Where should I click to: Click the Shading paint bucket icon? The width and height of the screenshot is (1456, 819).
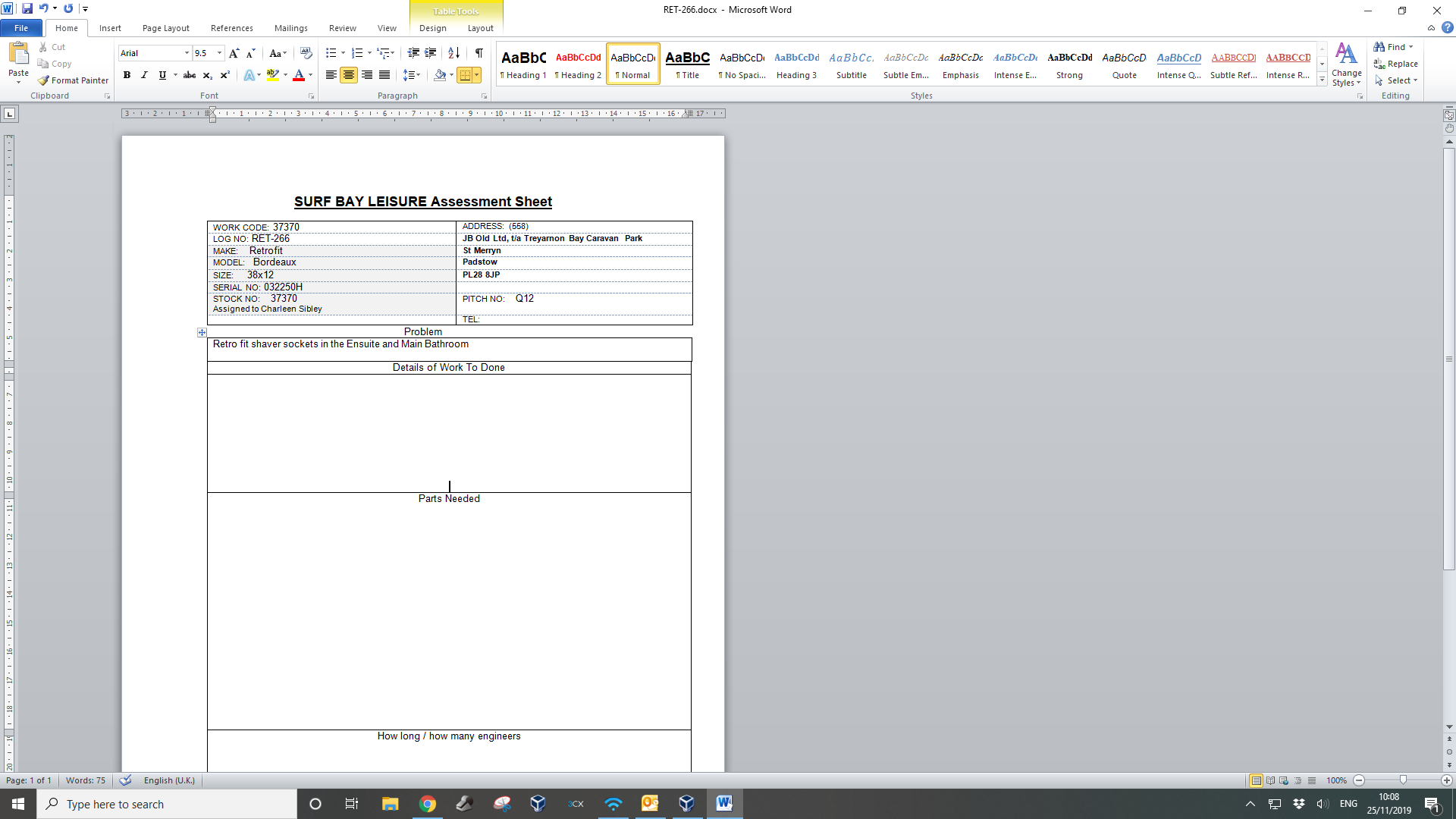click(440, 75)
